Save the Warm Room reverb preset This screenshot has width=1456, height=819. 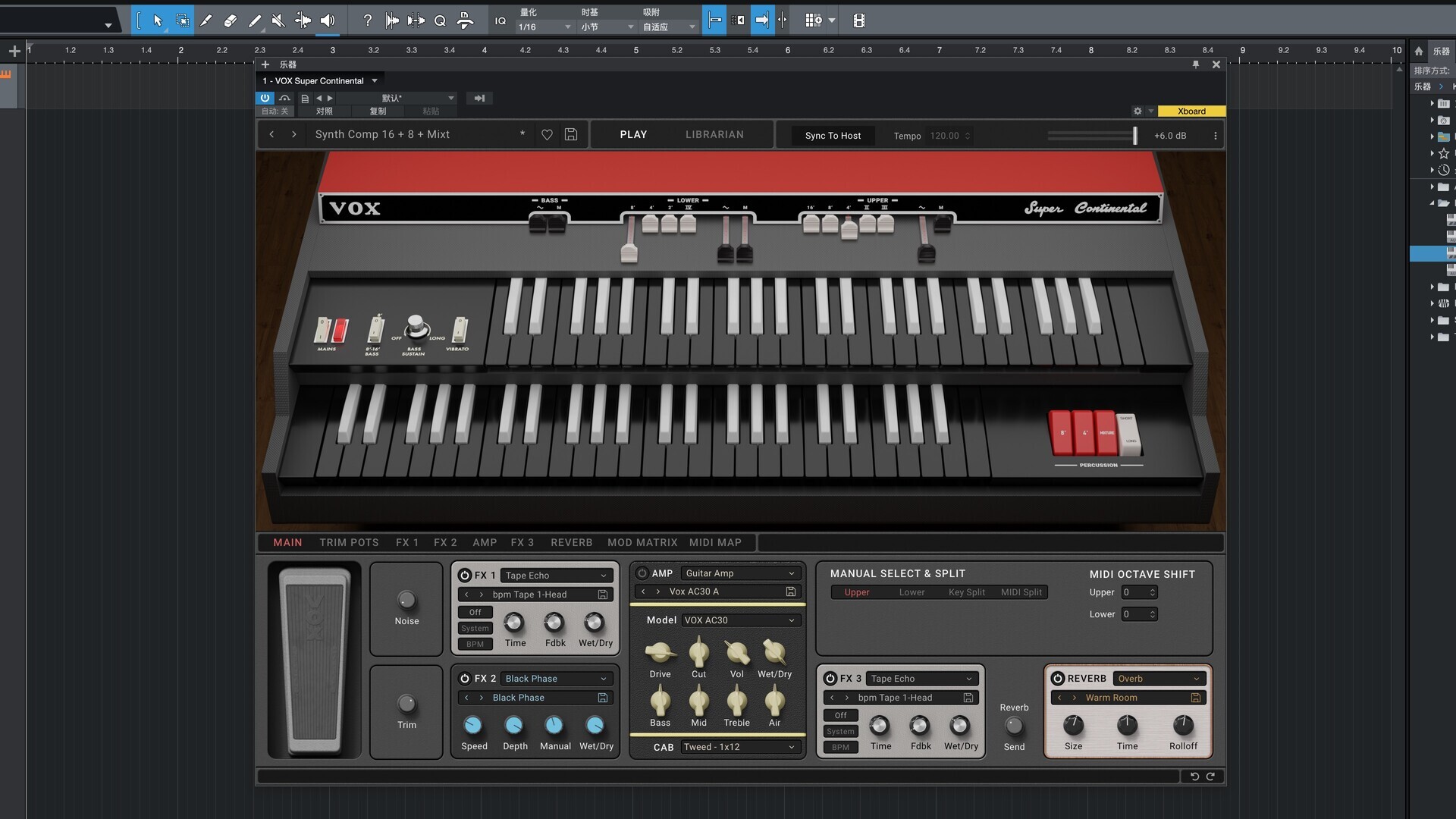(x=1196, y=698)
